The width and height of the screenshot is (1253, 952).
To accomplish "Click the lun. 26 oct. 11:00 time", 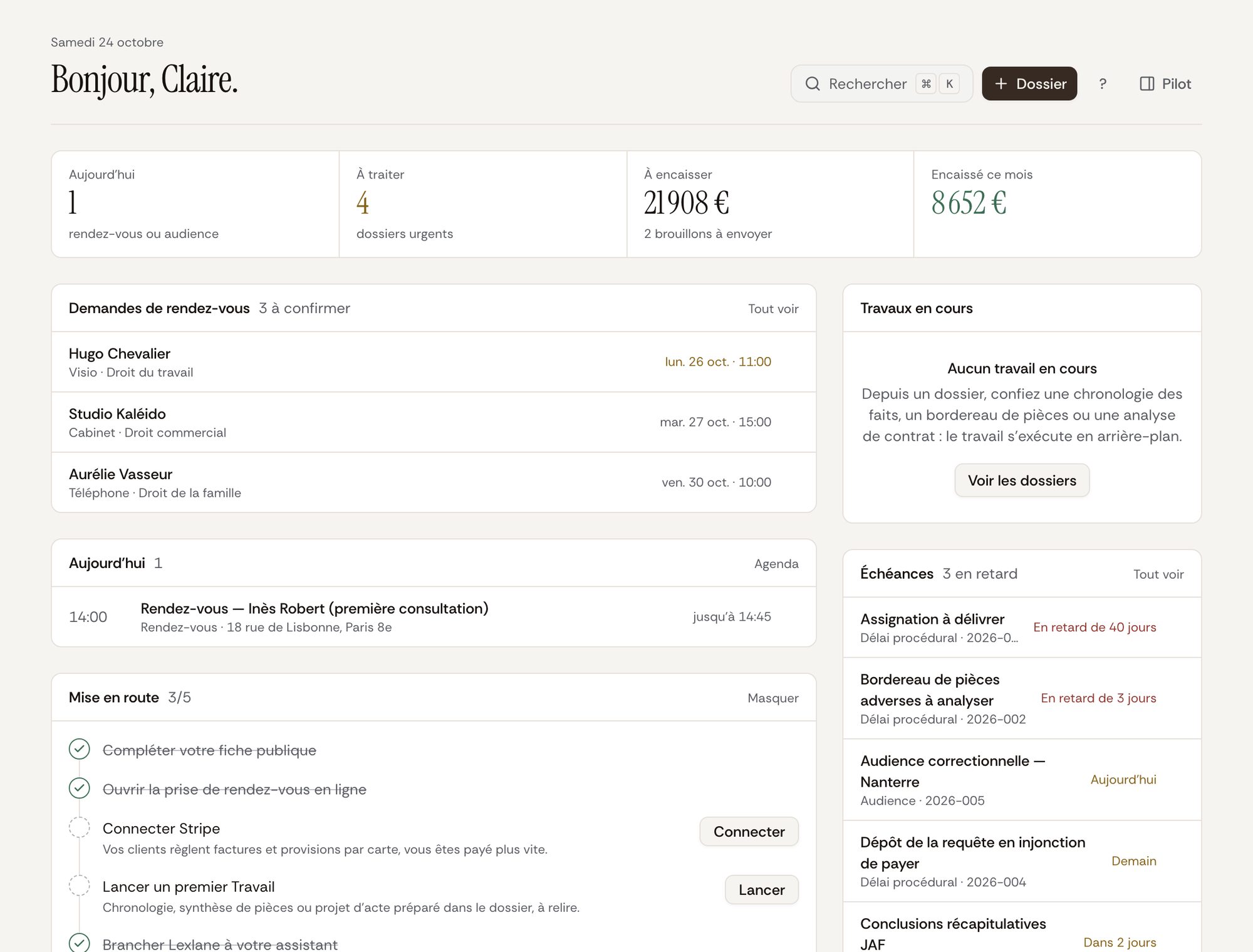I will click(x=718, y=362).
